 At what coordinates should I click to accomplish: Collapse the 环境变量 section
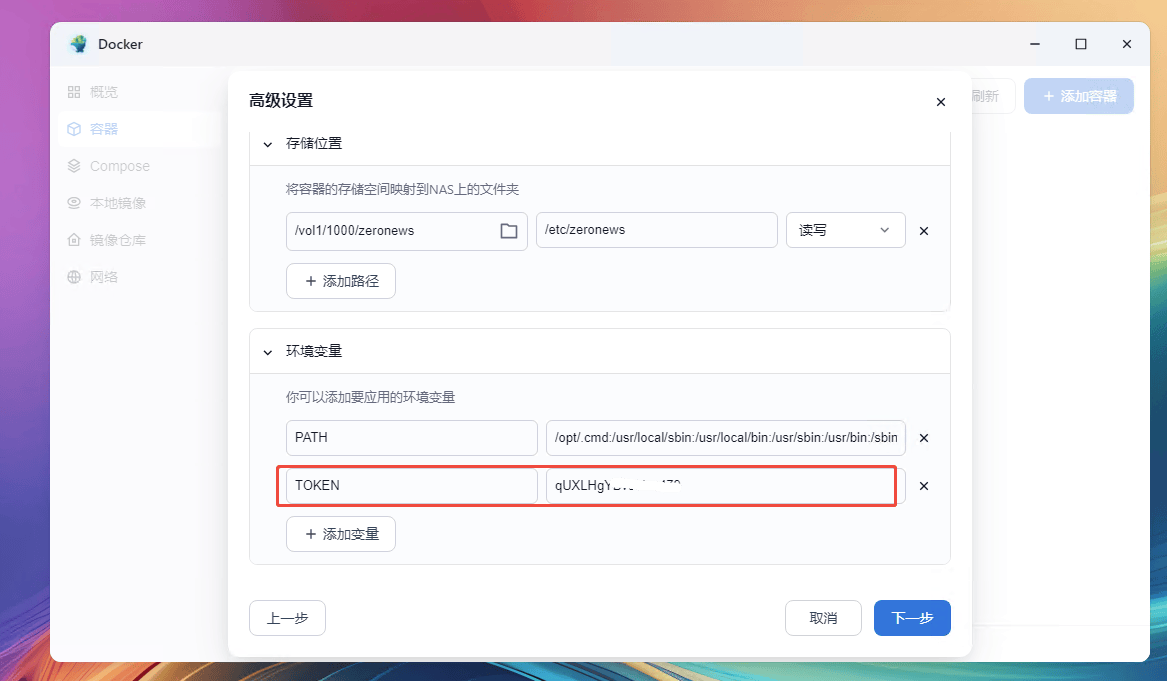pos(267,351)
